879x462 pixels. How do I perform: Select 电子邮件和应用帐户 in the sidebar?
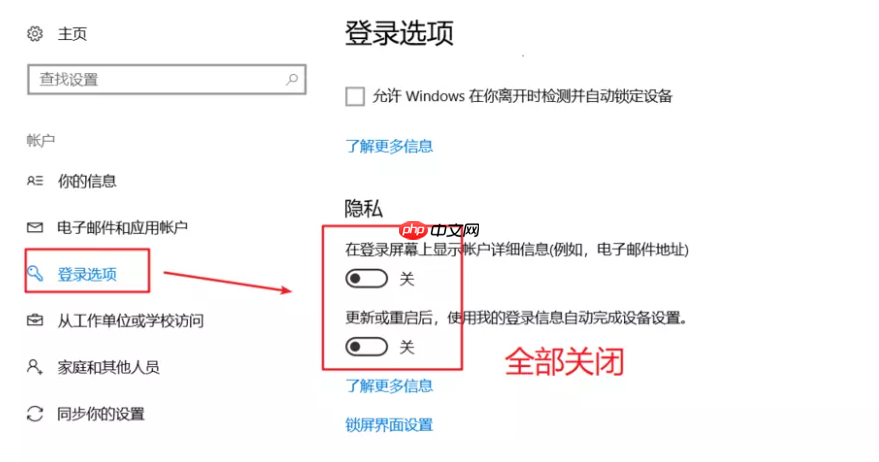pos(122,228)
